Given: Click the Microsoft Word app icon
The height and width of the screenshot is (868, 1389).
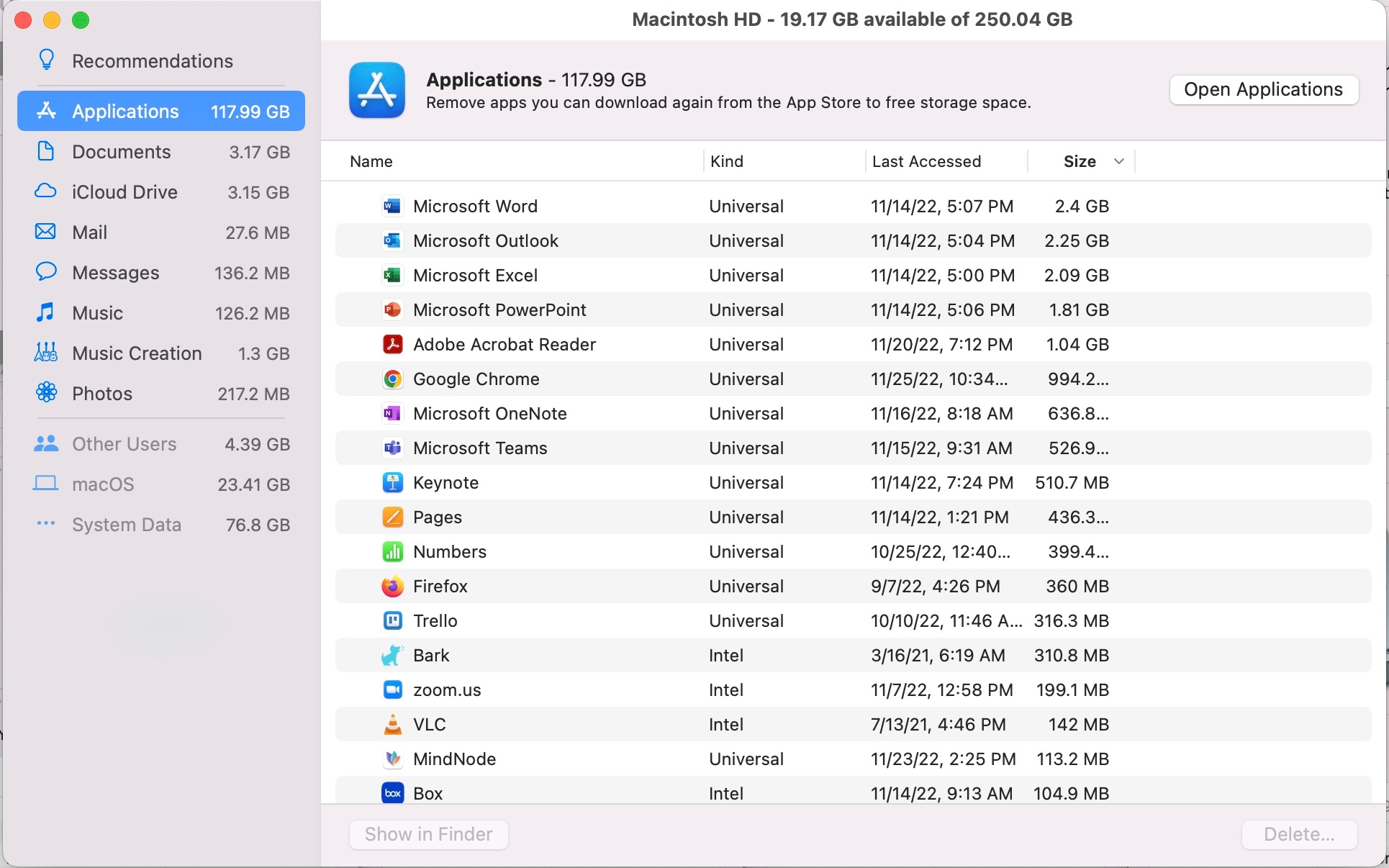Looking at the screenshot, I should click(392, 207).
